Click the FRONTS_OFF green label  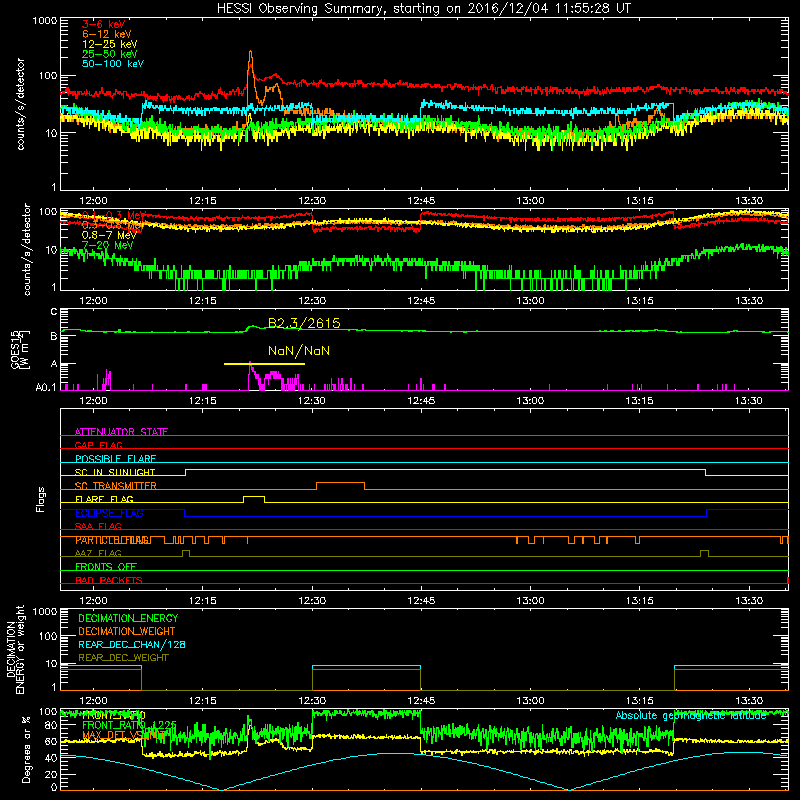106,567
